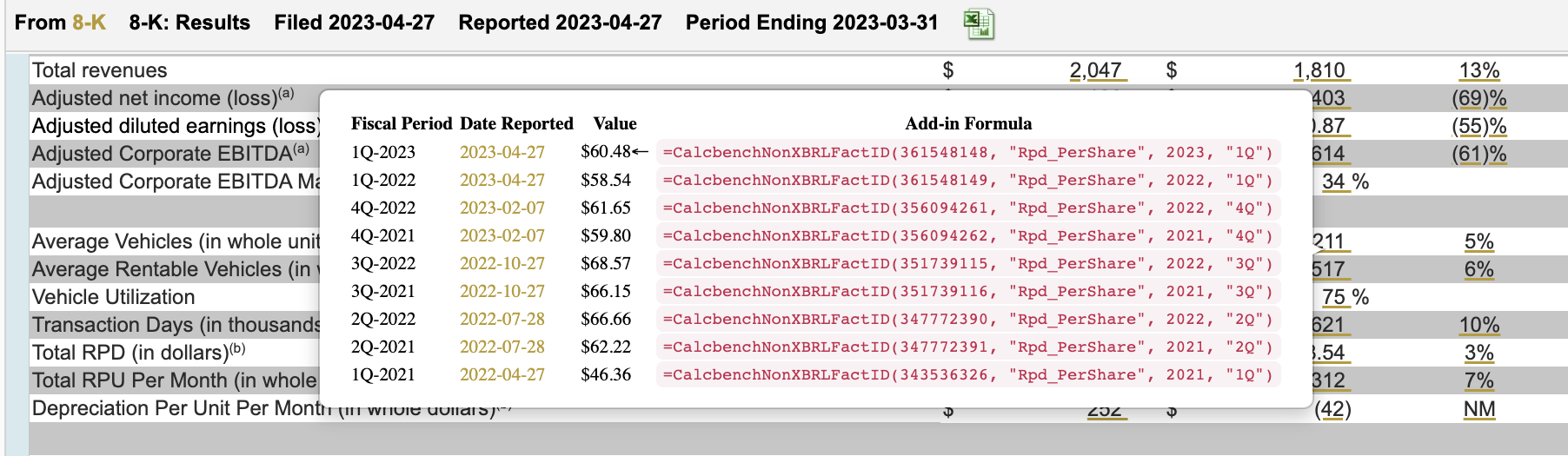
Task: Click the NM value in Depreciation row
Action: pyautogui.click(x=1478, y=408)
